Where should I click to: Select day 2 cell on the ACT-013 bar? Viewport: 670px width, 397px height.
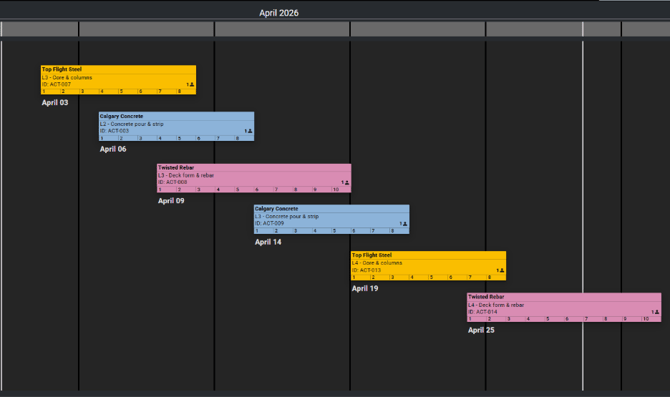(380, 277)
